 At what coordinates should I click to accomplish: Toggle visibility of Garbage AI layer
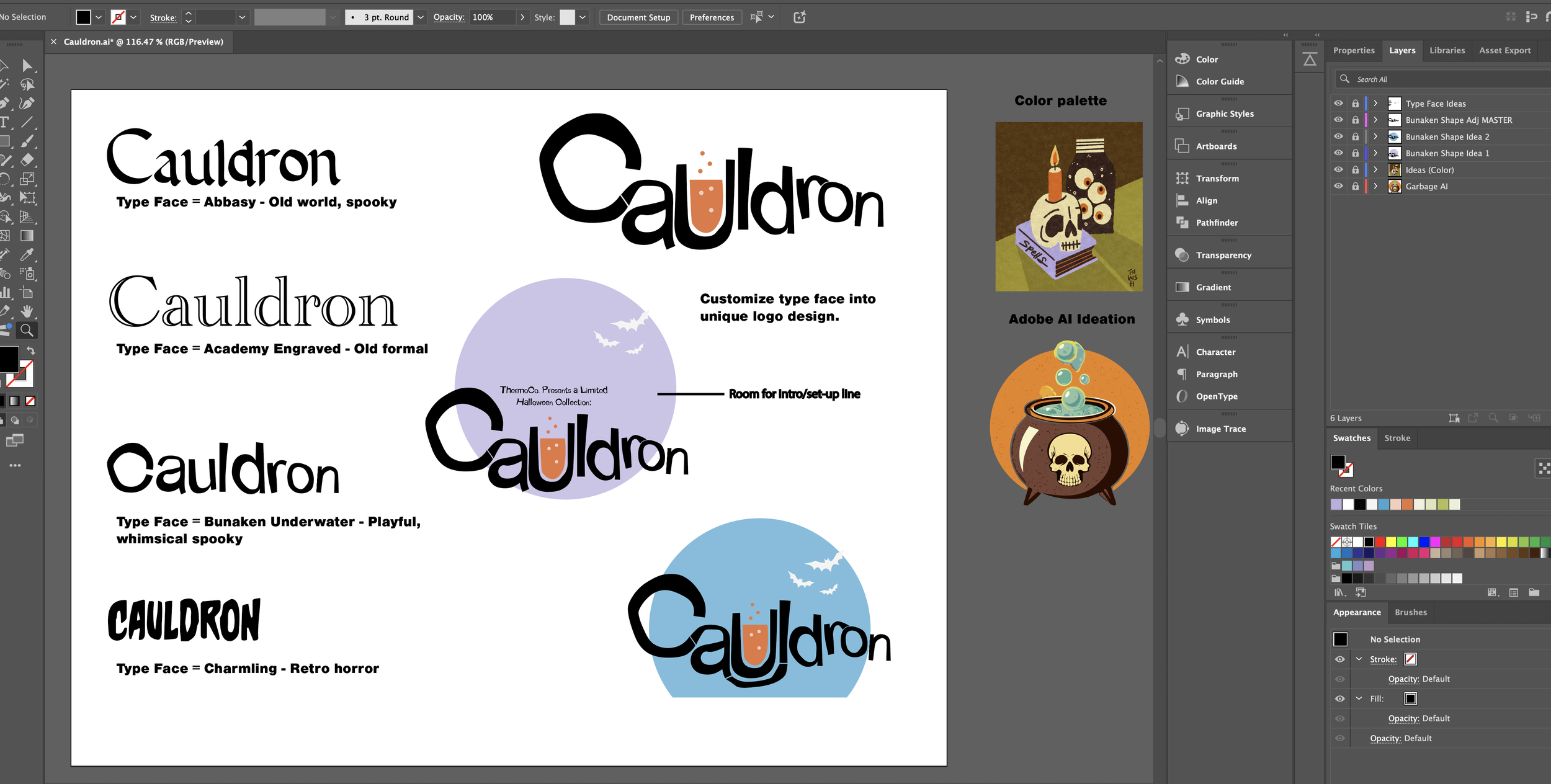pyautogui.click(x=1338, y=186)
